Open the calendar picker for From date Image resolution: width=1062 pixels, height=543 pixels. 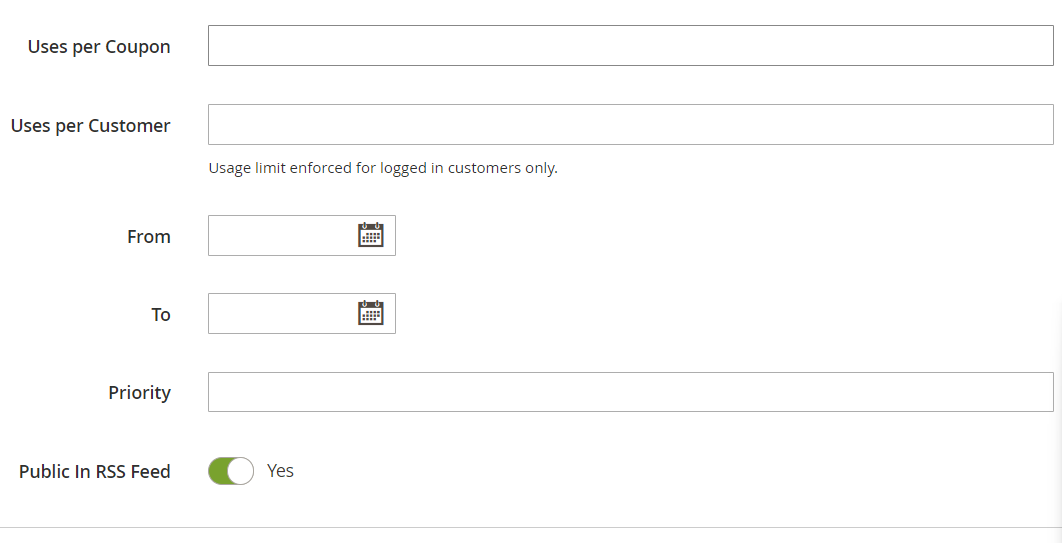(x=370, y=235)
